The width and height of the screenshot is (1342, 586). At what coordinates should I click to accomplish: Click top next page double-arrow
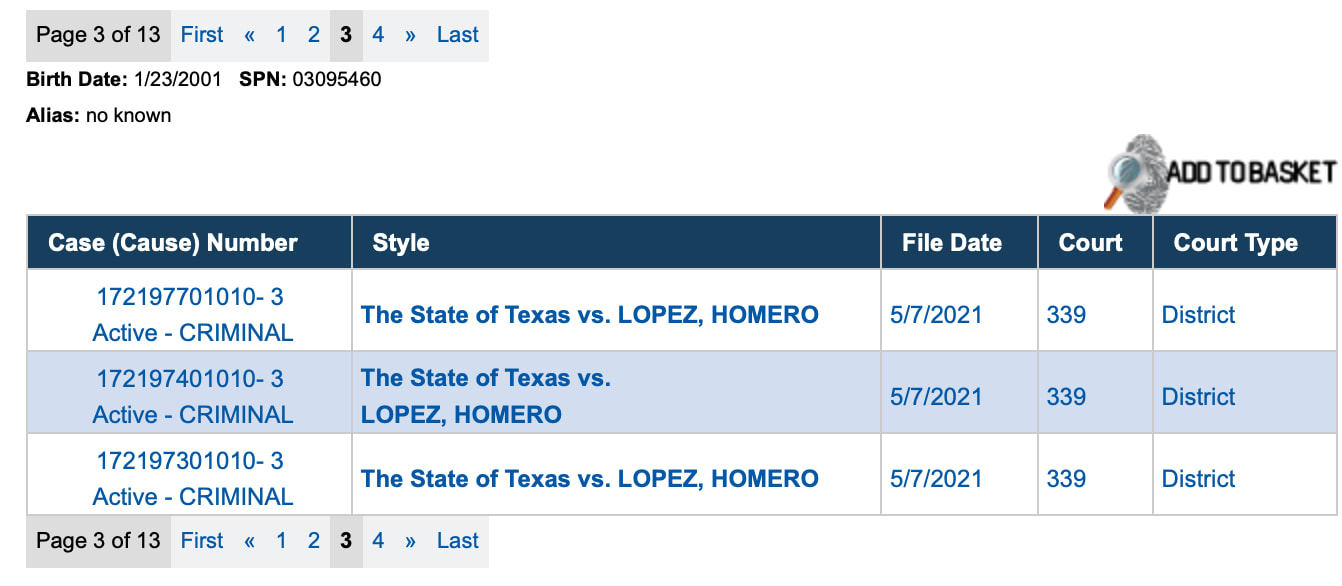[410, 35]
